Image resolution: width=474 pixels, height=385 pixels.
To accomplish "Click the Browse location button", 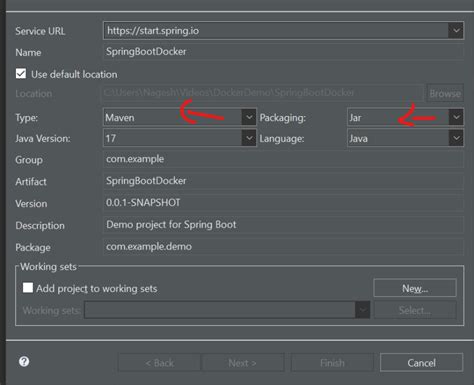I will (445, 93).
